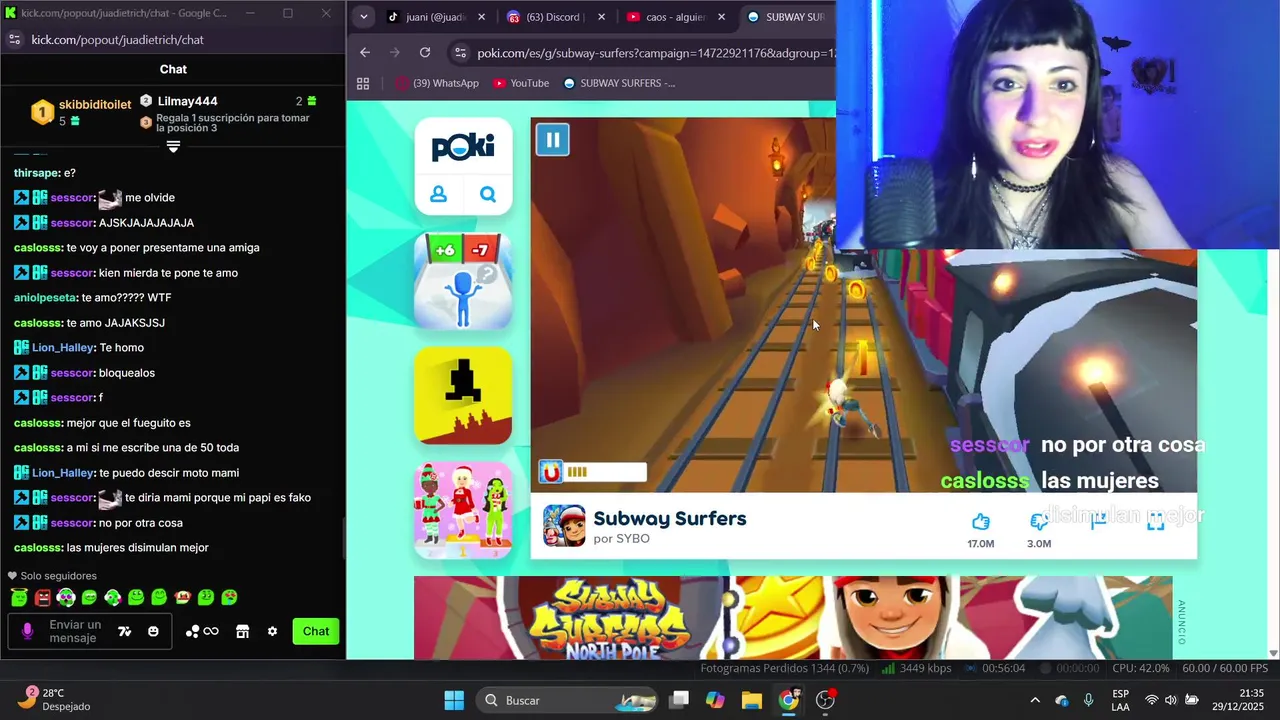
Task: Click the kick.com popout address bar
Action: click(x=117, y=40)
